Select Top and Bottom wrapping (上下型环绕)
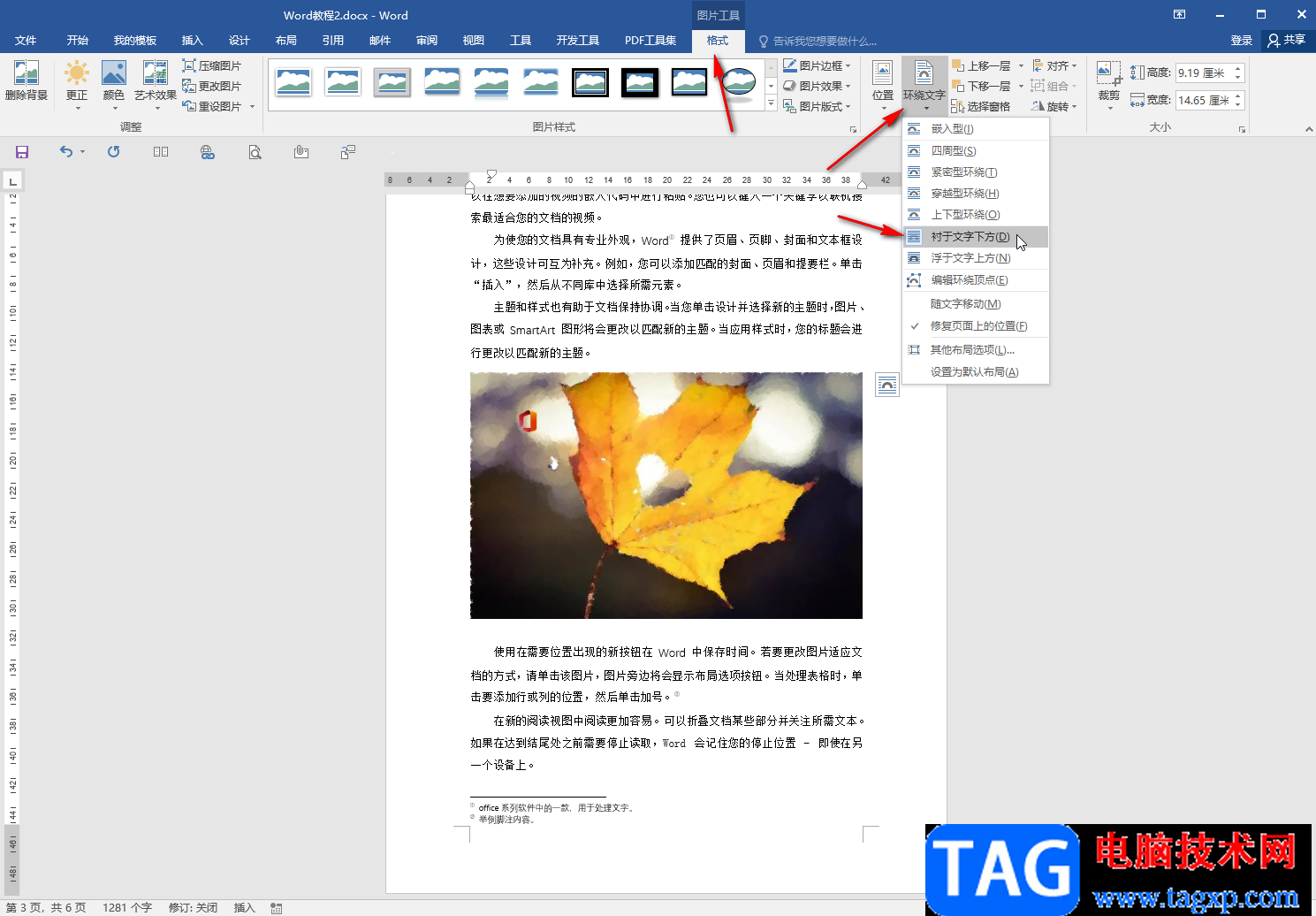Screen dimensions: 1316x916 (x=976, y=215)
